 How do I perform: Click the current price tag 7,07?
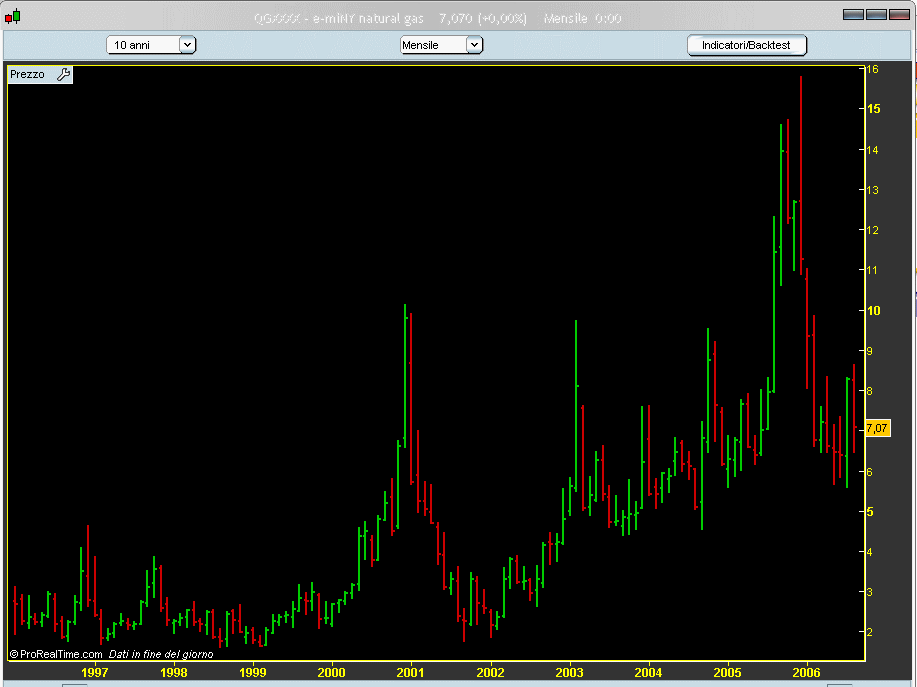click(877, 429)
